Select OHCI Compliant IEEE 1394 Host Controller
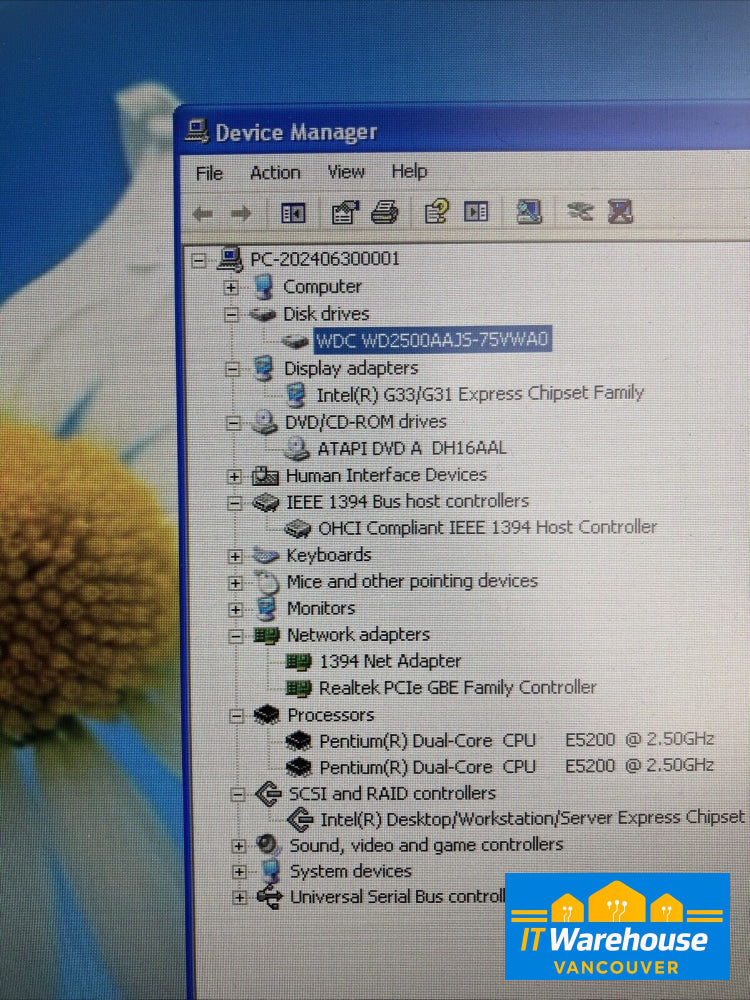The width and height of the screenshot is (750, 1000). (487, 527)
